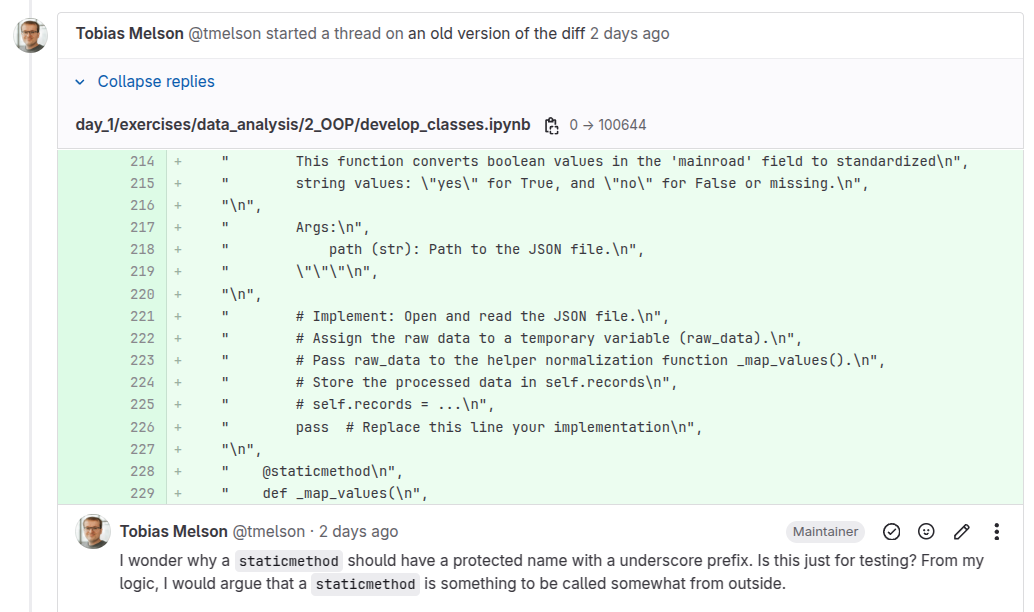Open the develop_classes.ipynb file link
The height and width of the screenshot is (612, 1034).
point(303,125)
